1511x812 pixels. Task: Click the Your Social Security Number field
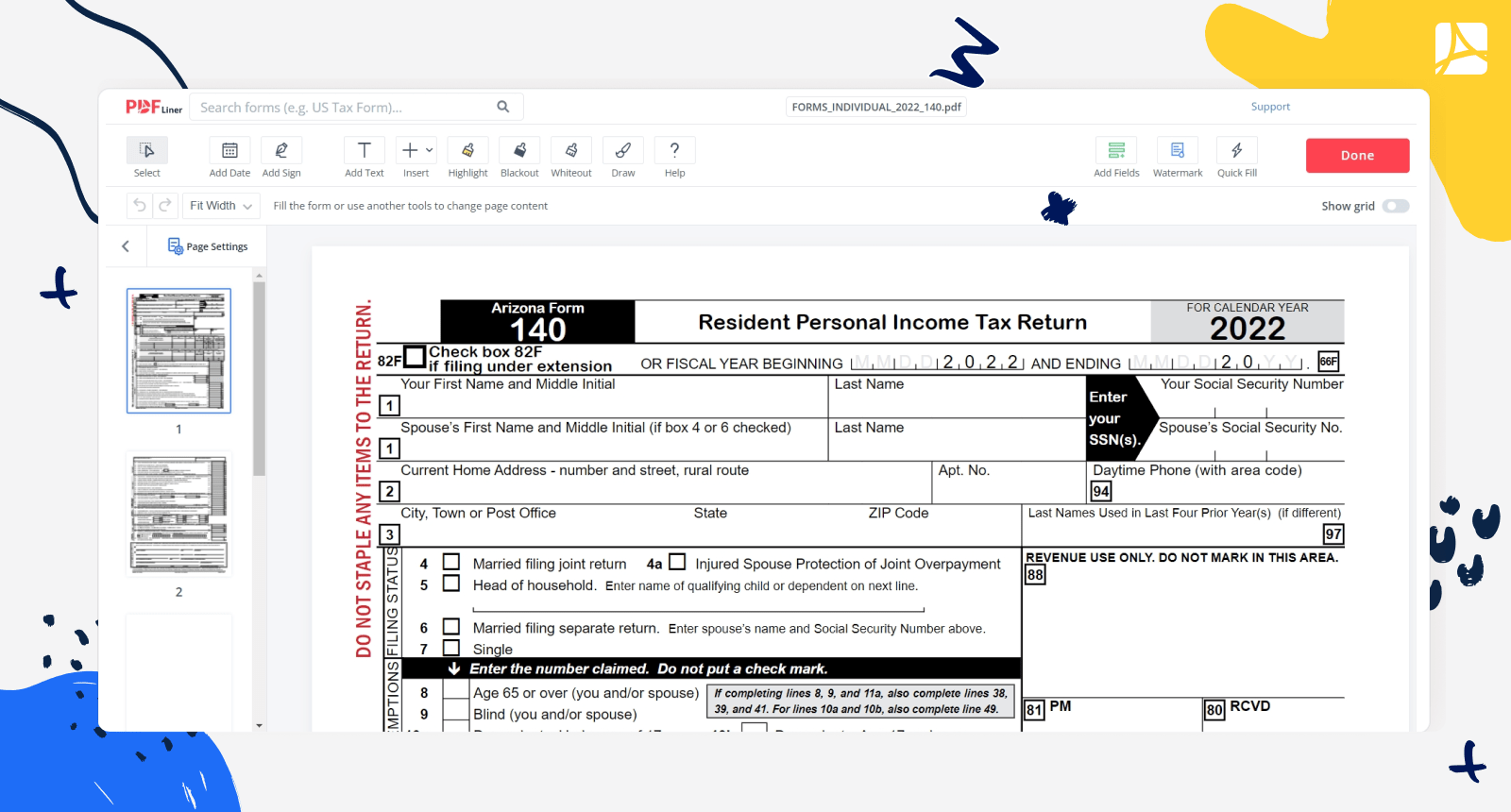click(x=1251, y=398)
